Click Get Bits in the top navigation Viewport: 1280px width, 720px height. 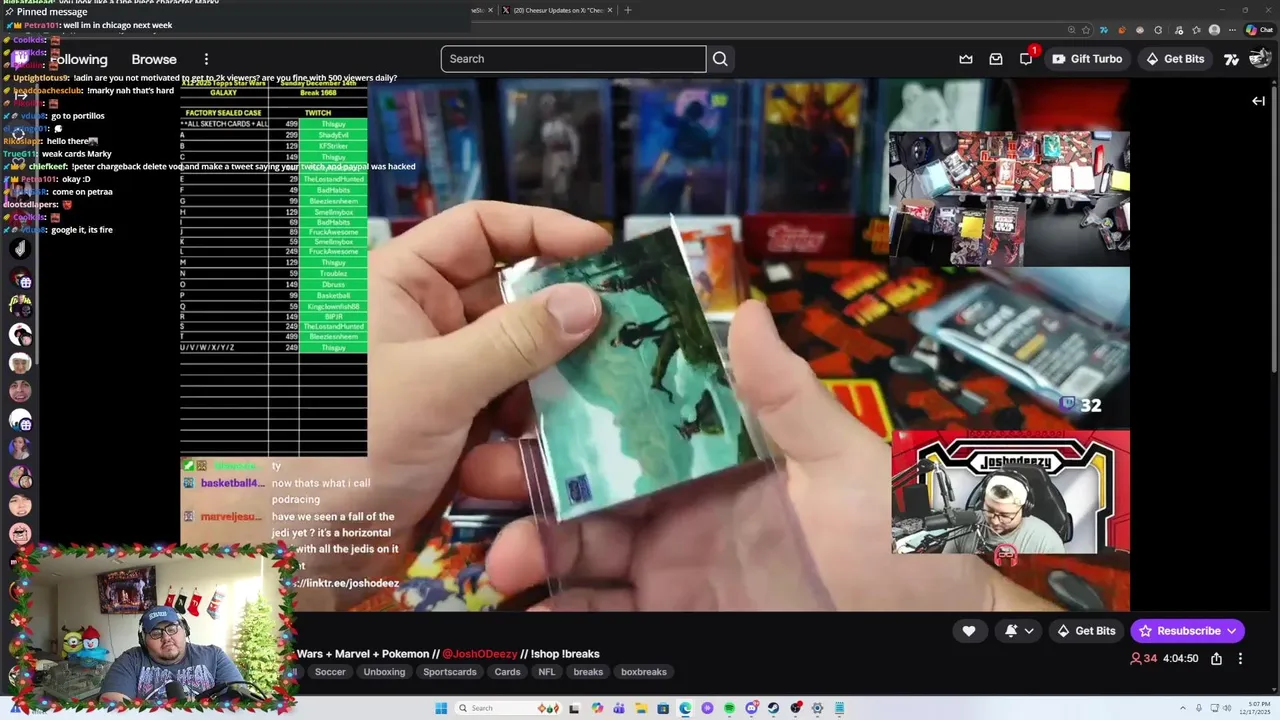(1175, 59)
